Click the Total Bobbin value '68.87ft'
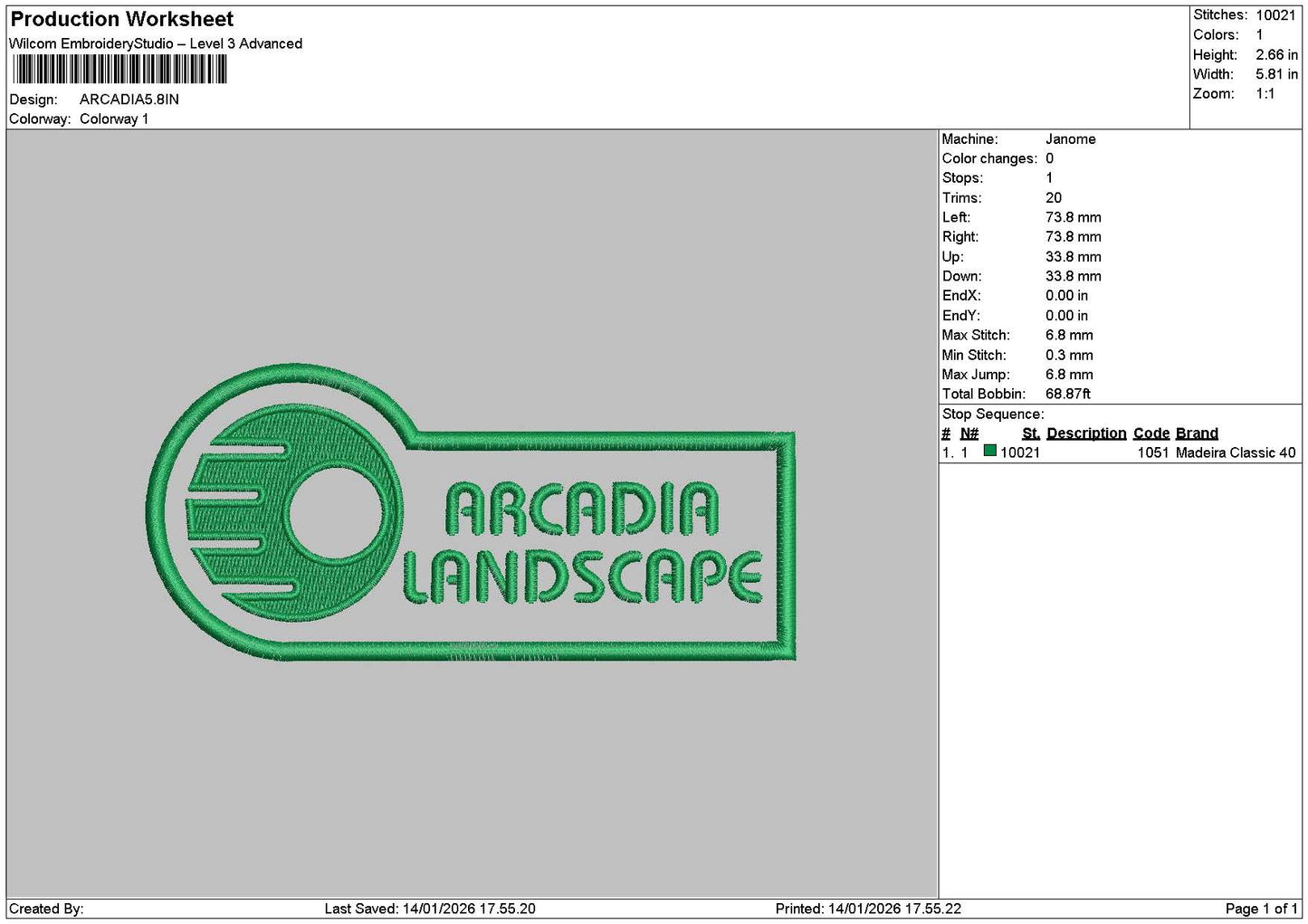The width and height of the screenshot is (1308, 924). [x=1068, y=394]
